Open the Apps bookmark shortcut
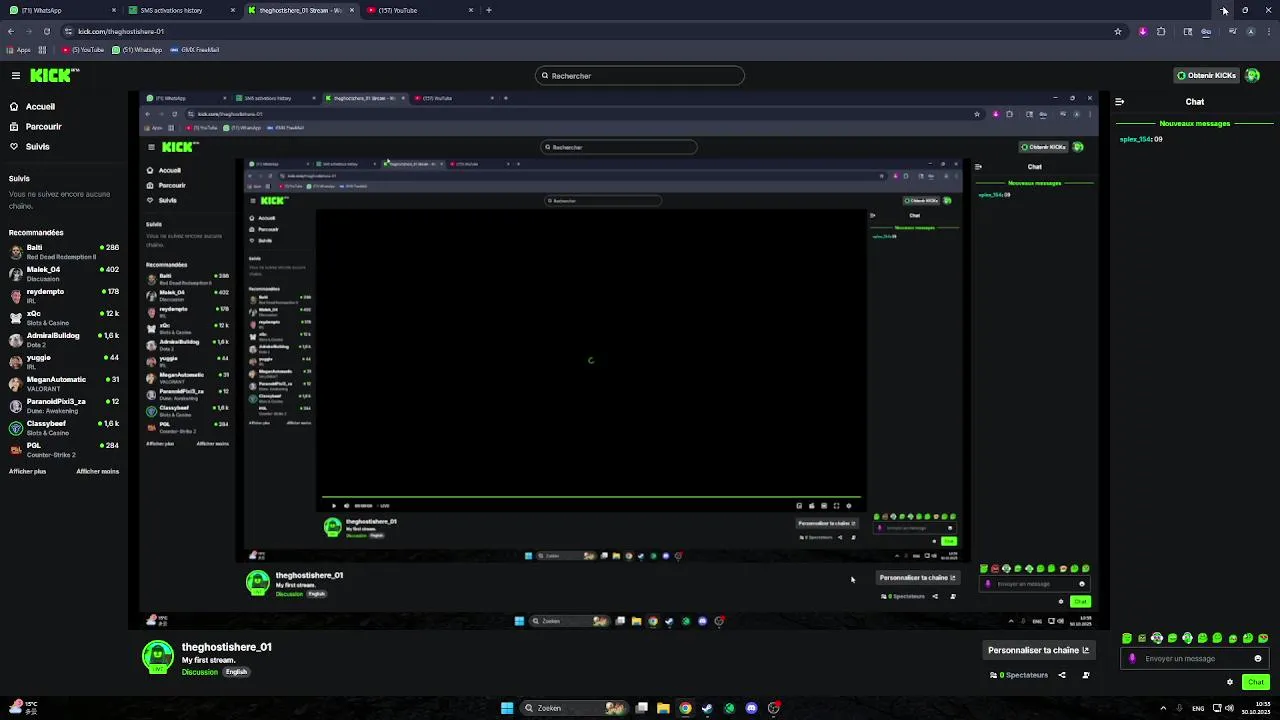Image resolution: width=1280 pixels, height=720 pixels. (x=19, y=50)
